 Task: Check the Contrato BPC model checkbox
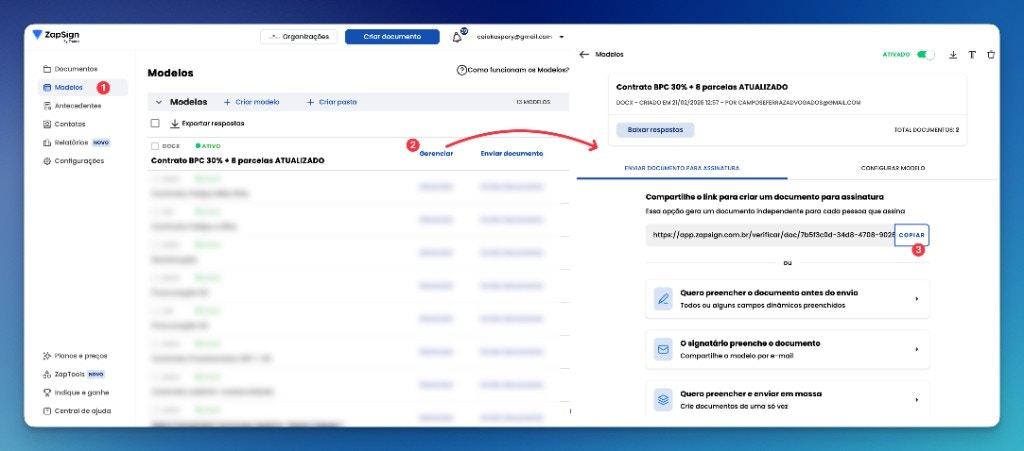pyautogui.click(x=155, y=146)
